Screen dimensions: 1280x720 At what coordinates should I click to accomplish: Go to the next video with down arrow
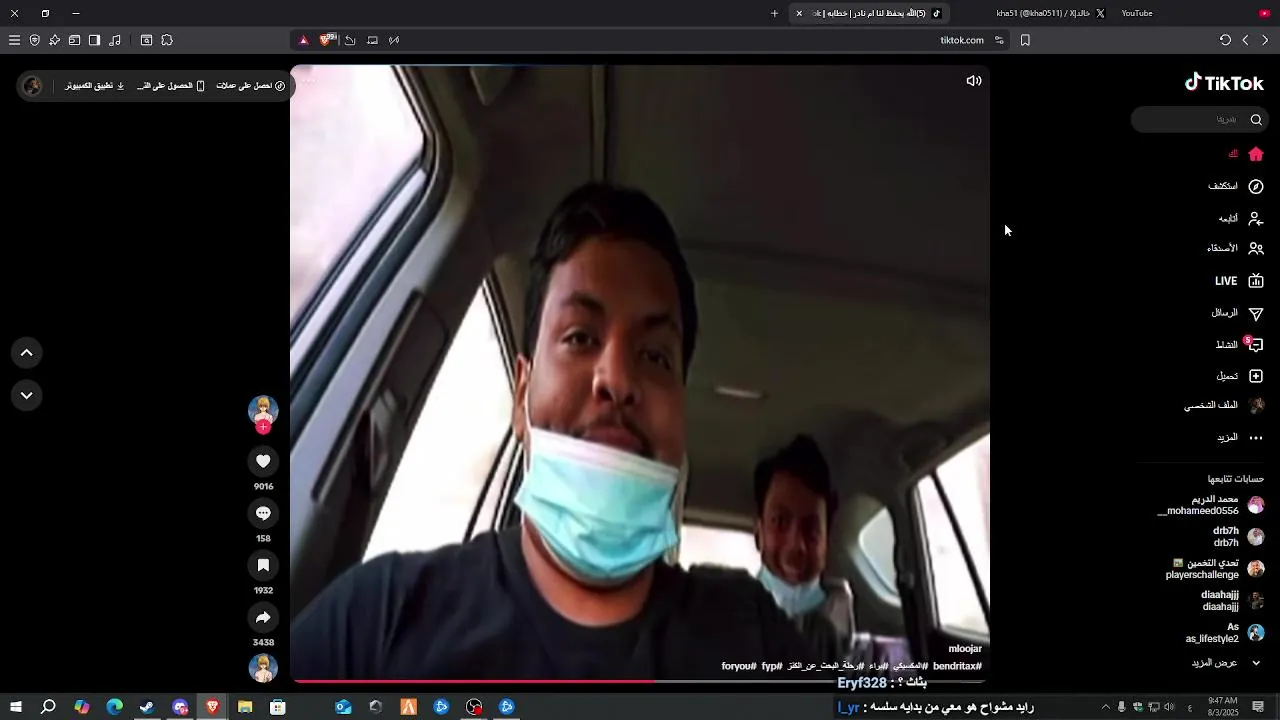coord(27,395)
